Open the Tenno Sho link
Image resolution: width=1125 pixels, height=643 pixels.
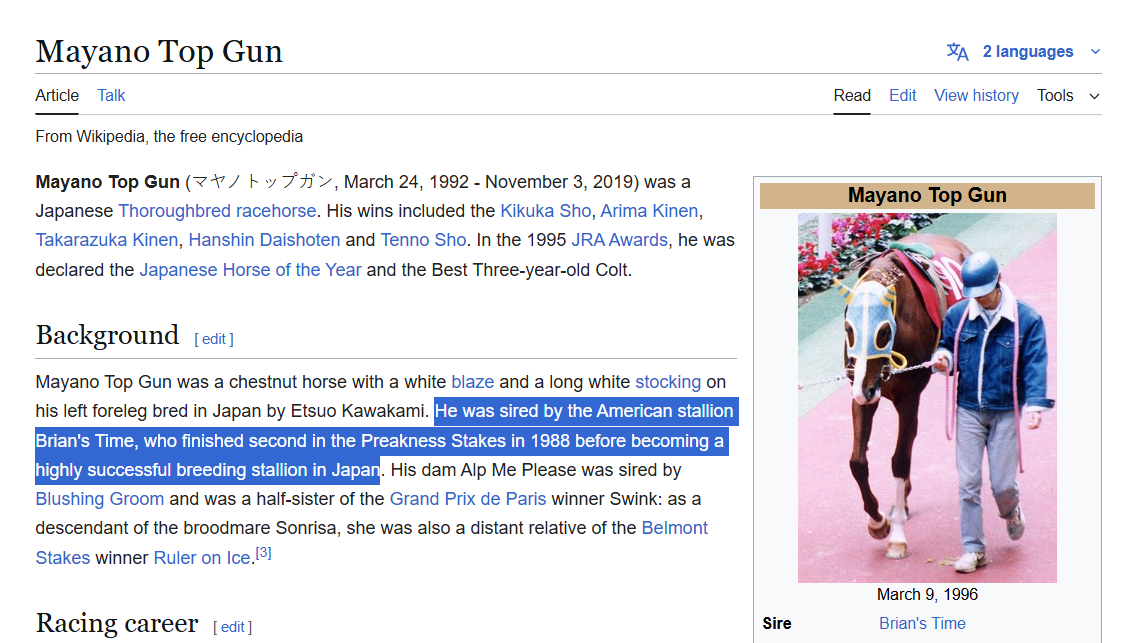423,240
